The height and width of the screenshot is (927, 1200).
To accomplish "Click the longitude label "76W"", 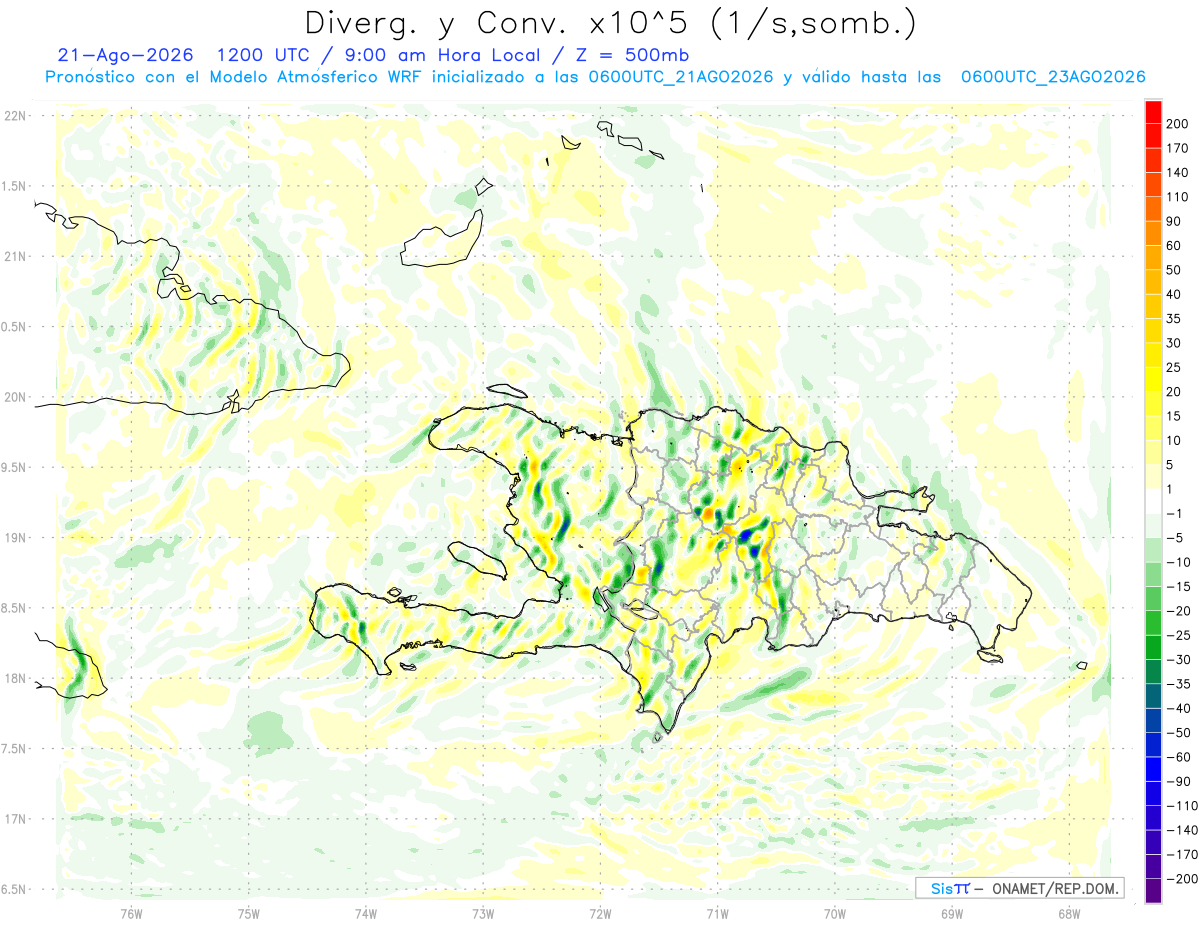I will pos(131,913).
